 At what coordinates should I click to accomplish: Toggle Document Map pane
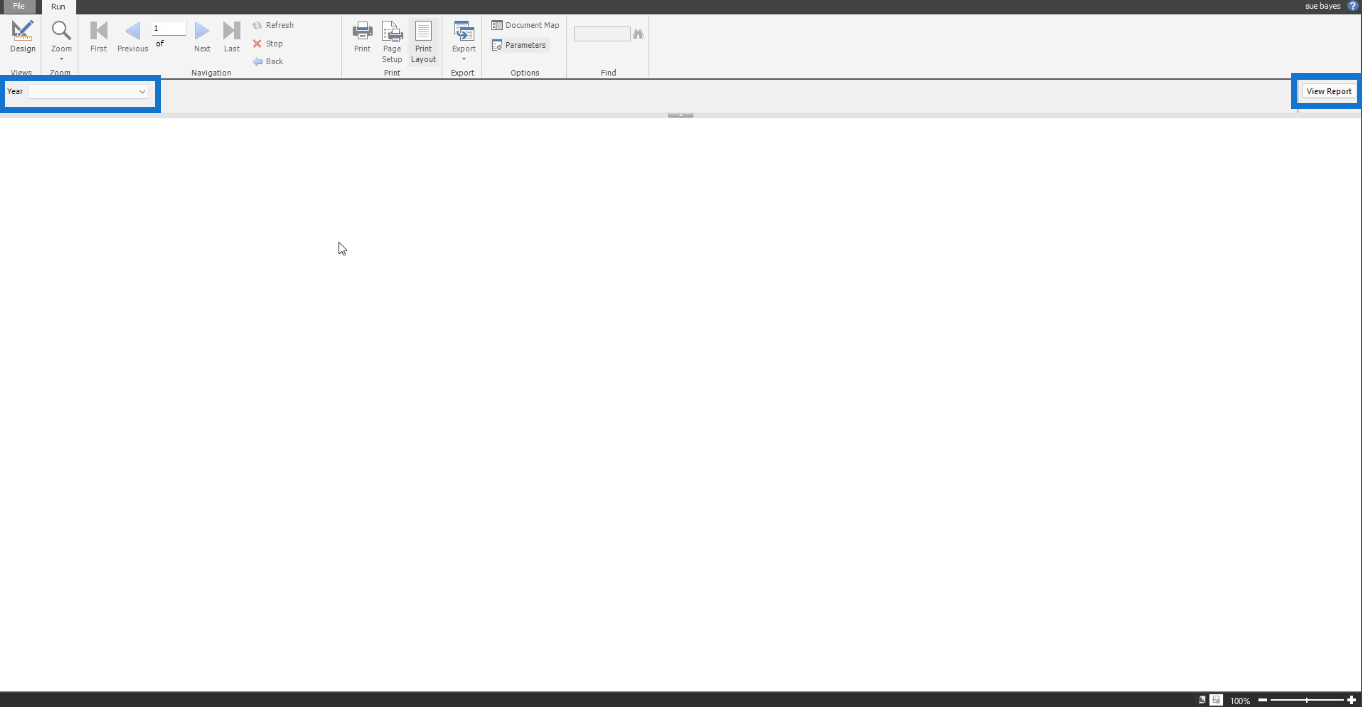tap(525, 25)
